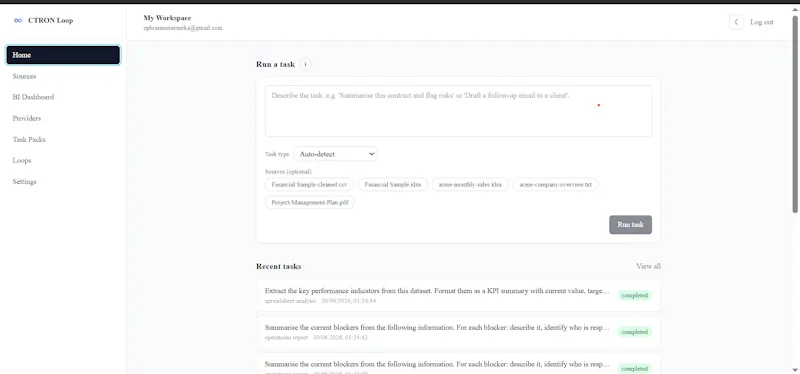Open the Extract key performance indicators task
800x374 pixels.
(458, 295)
